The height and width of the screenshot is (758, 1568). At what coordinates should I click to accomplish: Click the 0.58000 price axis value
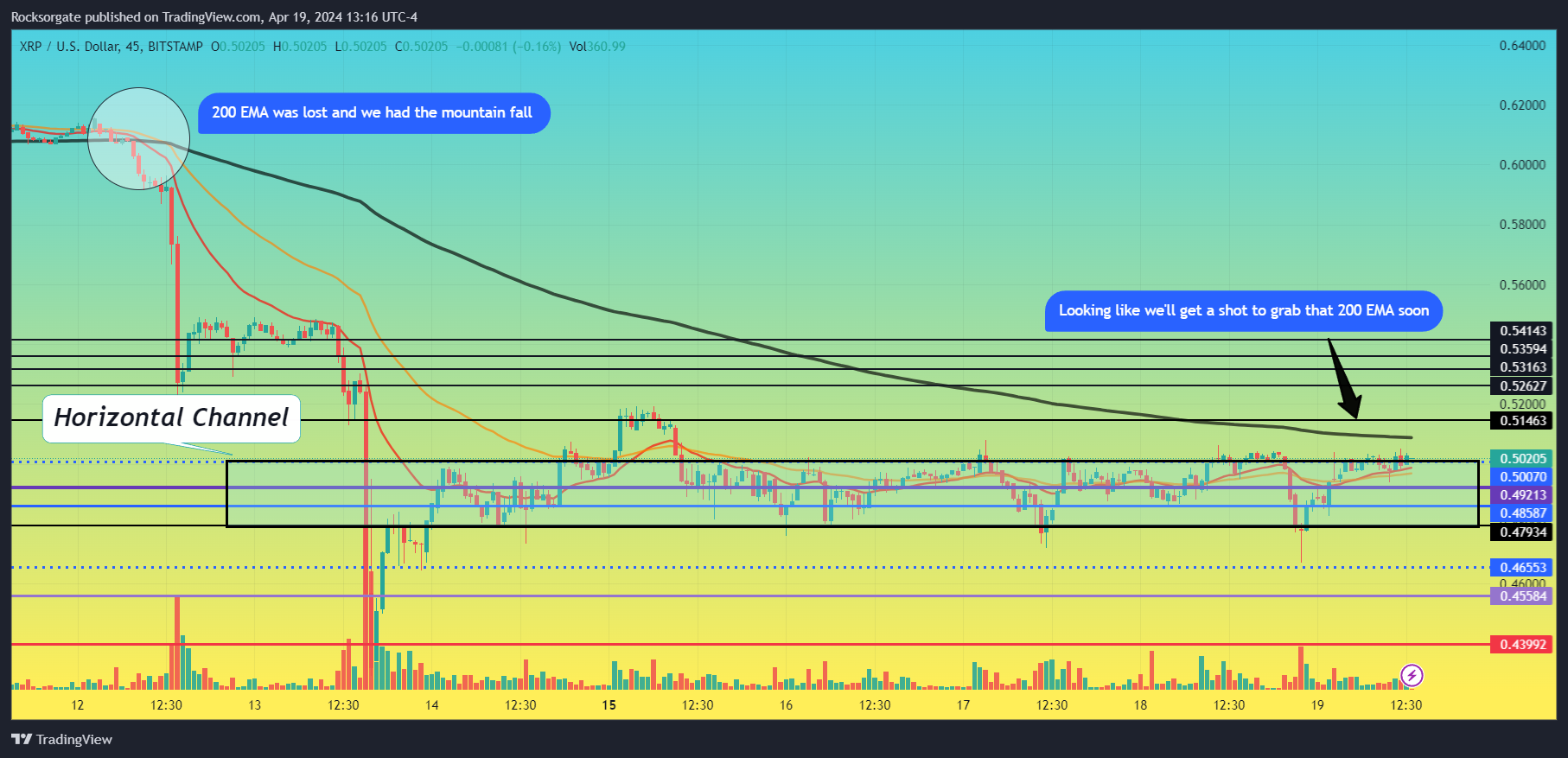[1522, 225]
